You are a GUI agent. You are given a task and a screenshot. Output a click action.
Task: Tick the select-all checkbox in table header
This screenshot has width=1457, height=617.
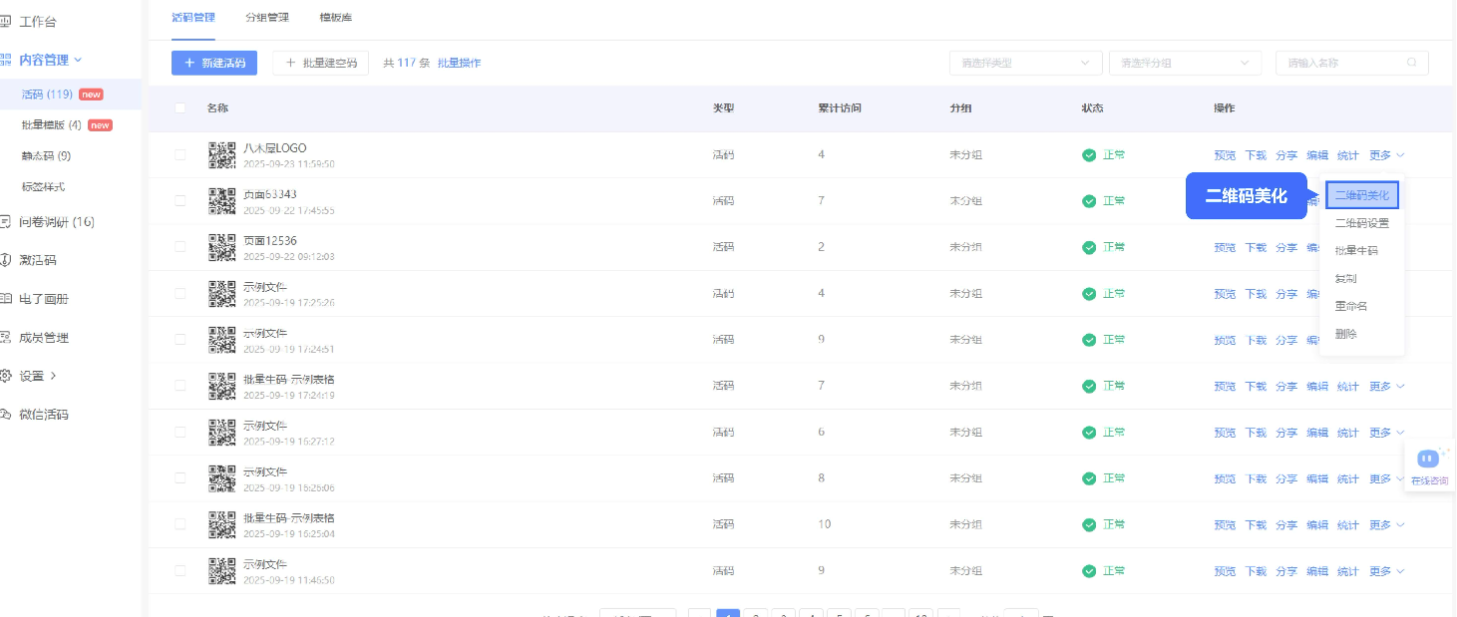pos(180,108)
